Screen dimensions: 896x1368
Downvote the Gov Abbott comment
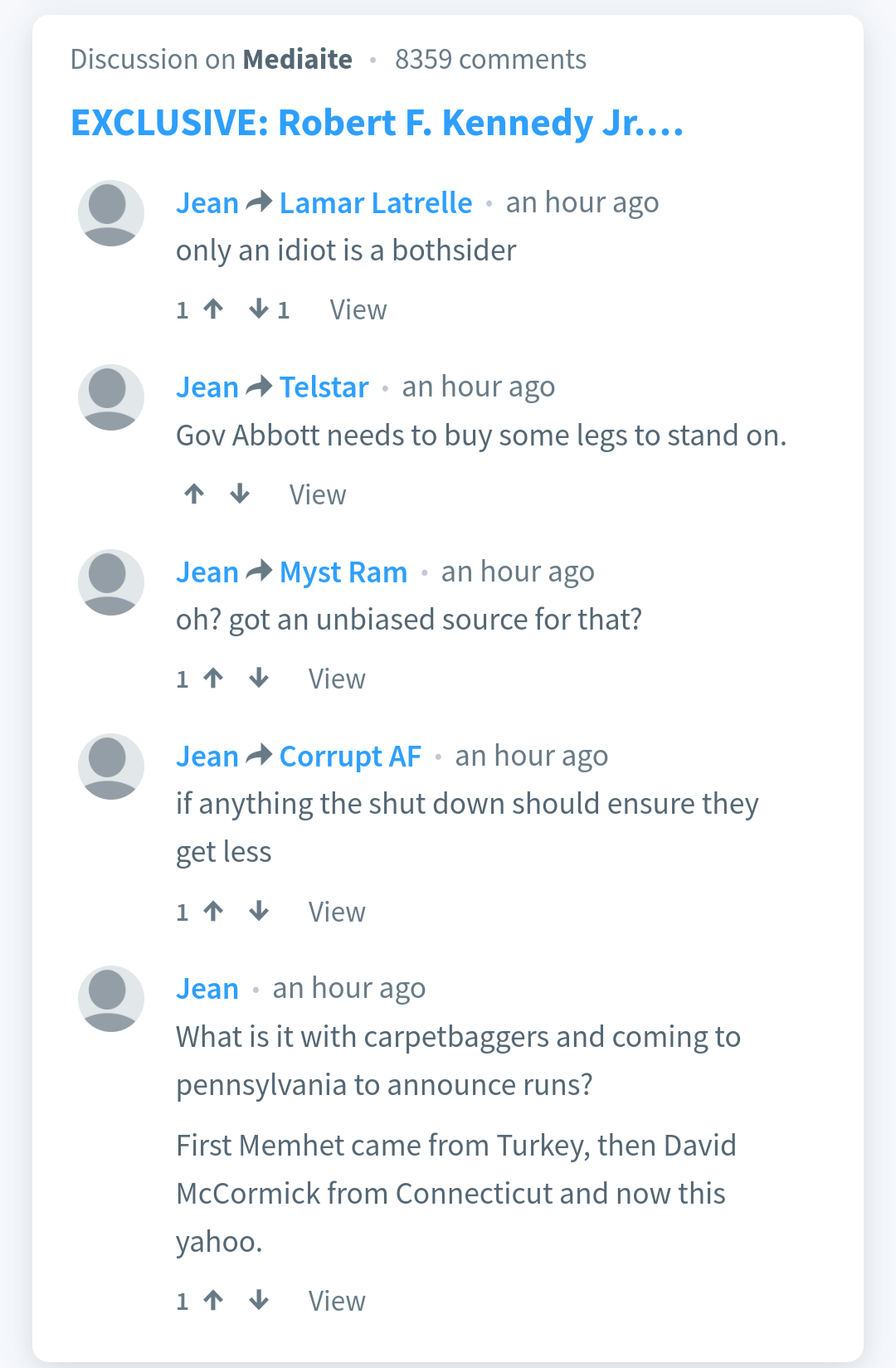tap(240, 494)
